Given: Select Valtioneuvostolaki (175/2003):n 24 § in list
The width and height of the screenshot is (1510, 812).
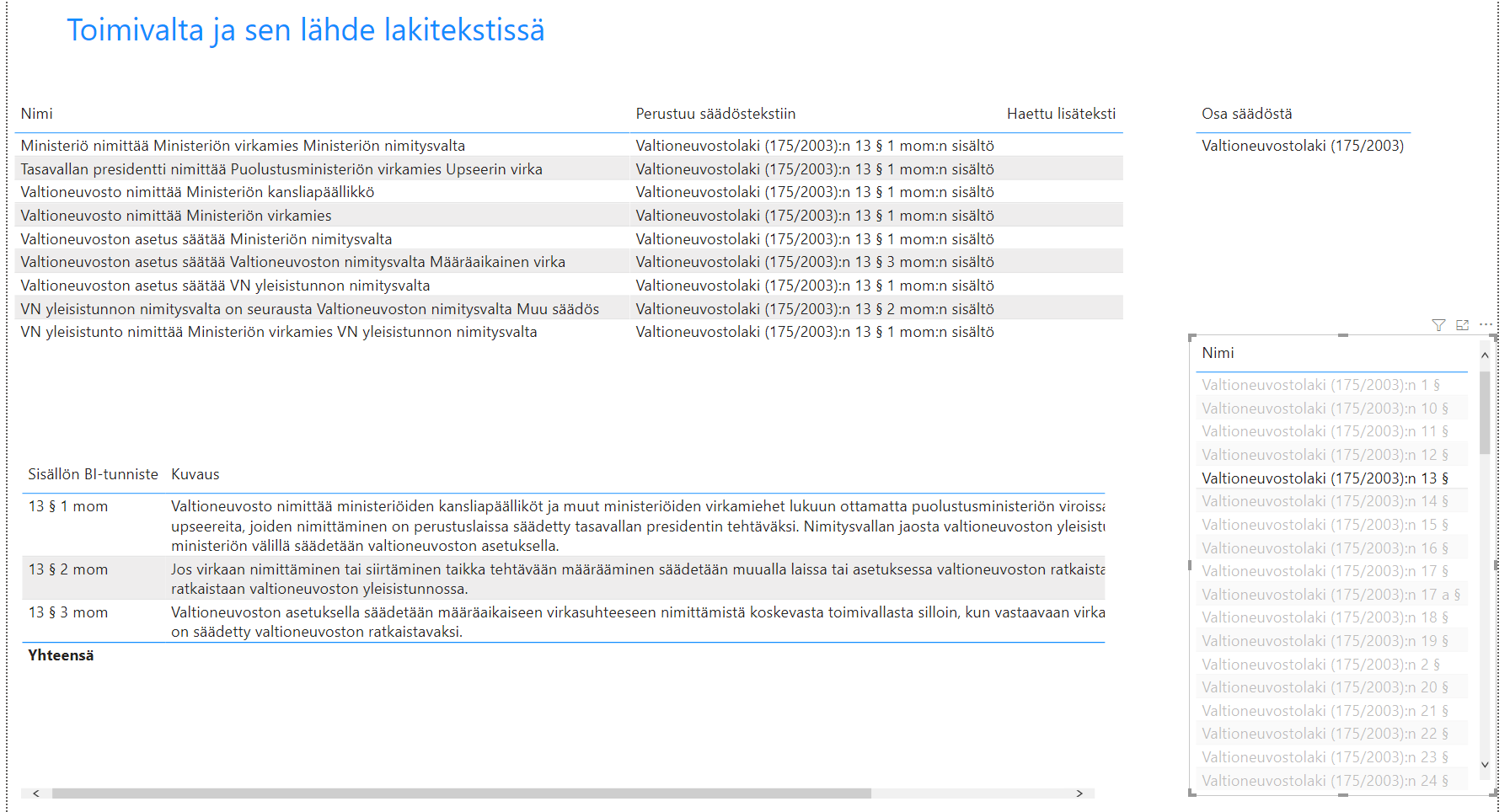Looking at the screenshot, I should point(1325,781).
